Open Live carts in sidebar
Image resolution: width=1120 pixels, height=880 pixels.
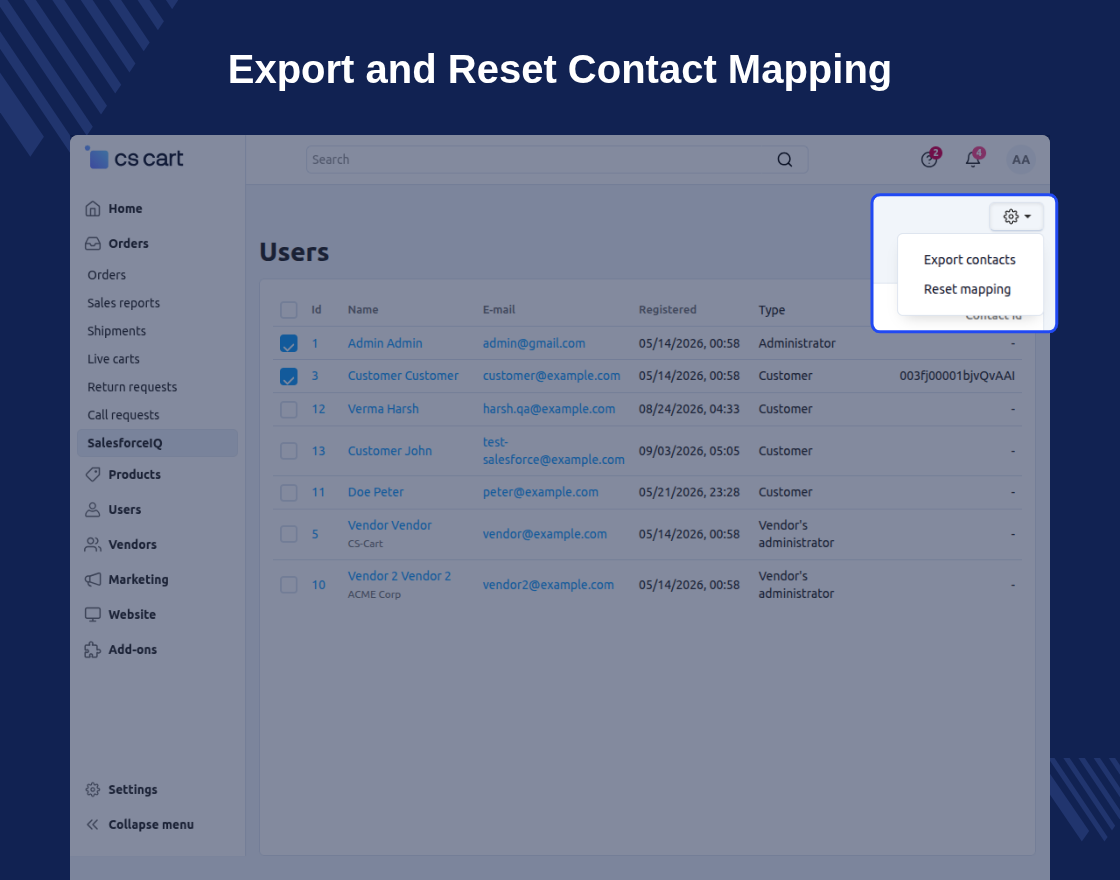114,359
